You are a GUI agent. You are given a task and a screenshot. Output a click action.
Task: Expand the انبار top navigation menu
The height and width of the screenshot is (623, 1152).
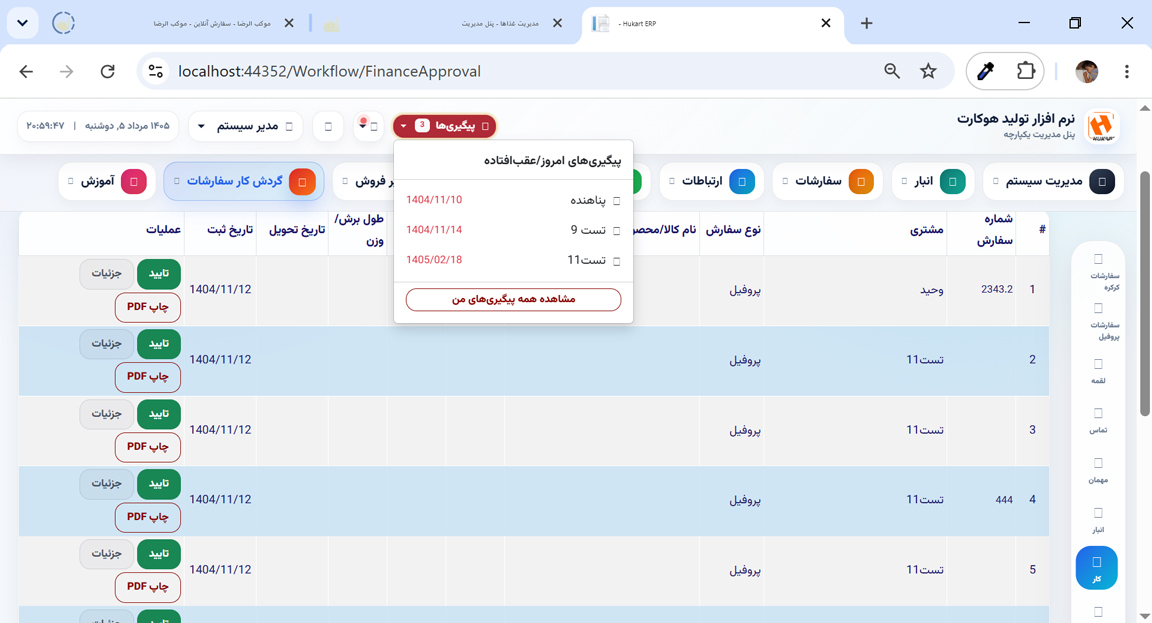point(933,181)
